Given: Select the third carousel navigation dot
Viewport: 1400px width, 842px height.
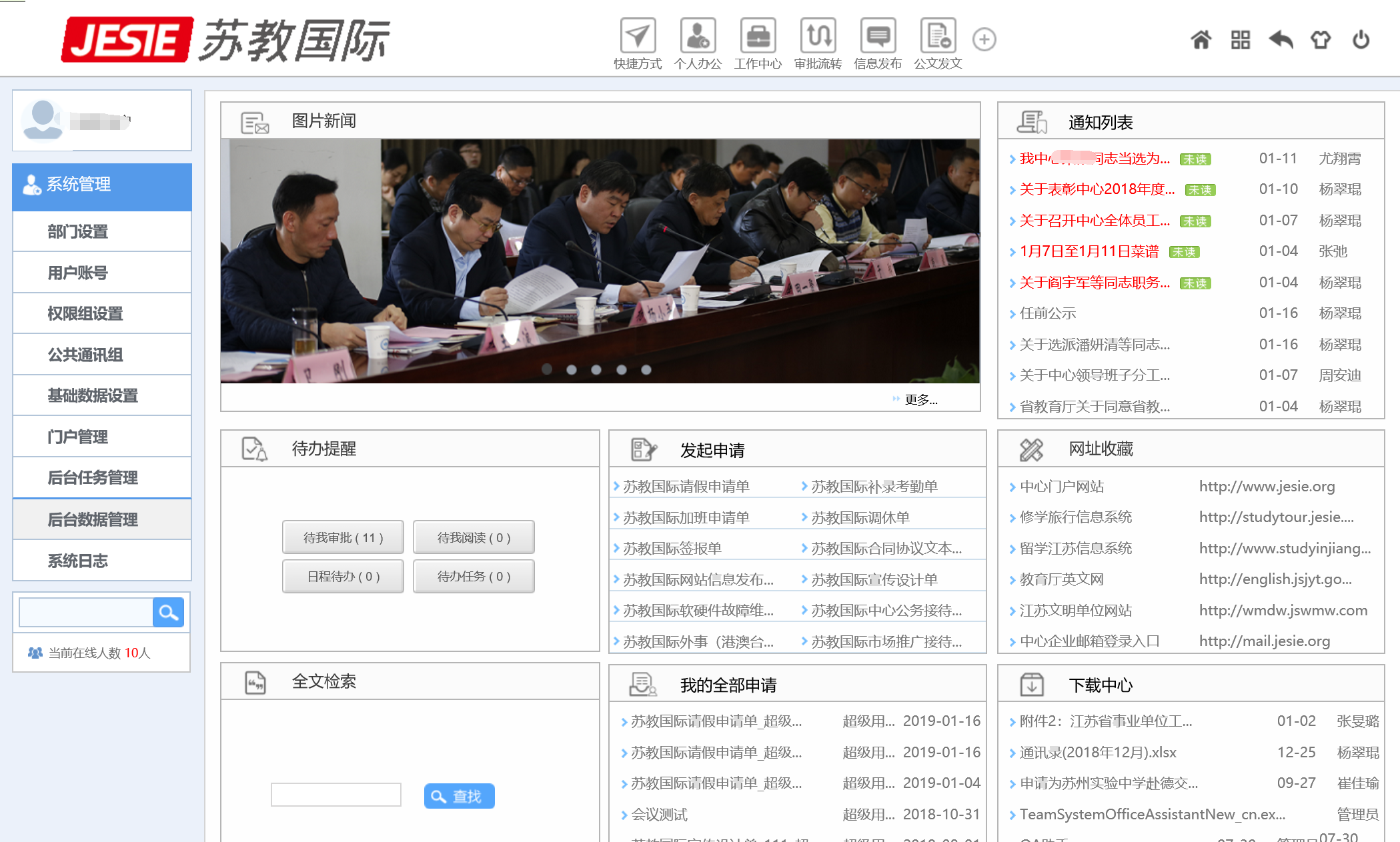Looking at the screenshot, I should coord(596,369).
